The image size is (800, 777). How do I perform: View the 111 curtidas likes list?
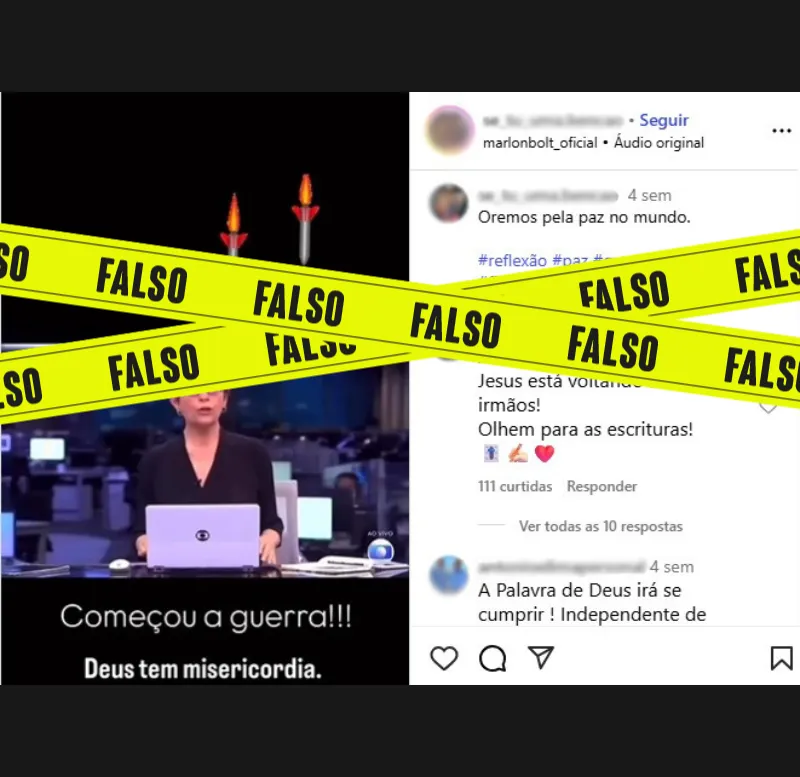click(x=515, y=486)
